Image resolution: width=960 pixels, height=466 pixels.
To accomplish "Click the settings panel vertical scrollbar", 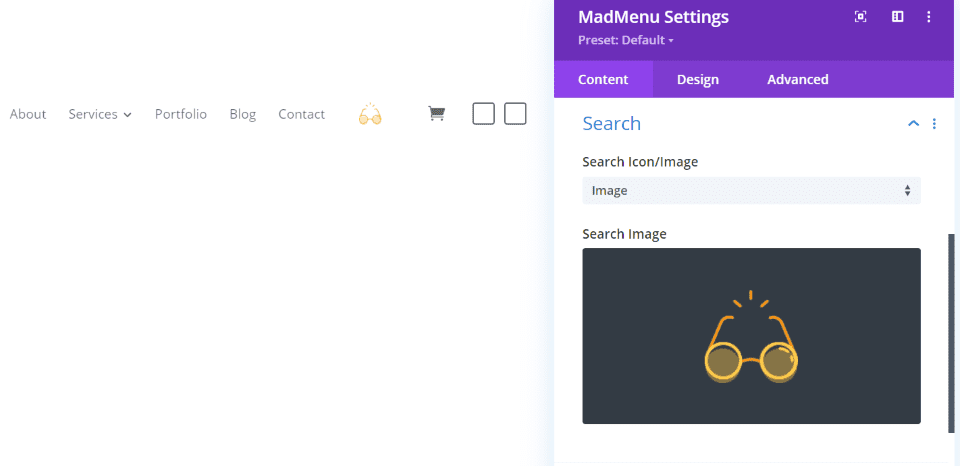I will [x=951, y=333].
